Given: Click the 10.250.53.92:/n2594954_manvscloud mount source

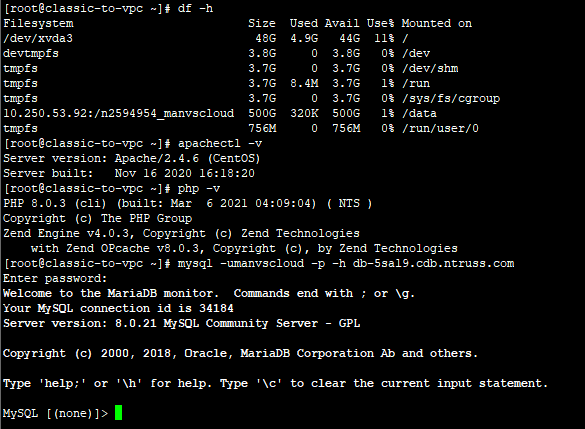Looking at the screenshot, I should point(119,113).
